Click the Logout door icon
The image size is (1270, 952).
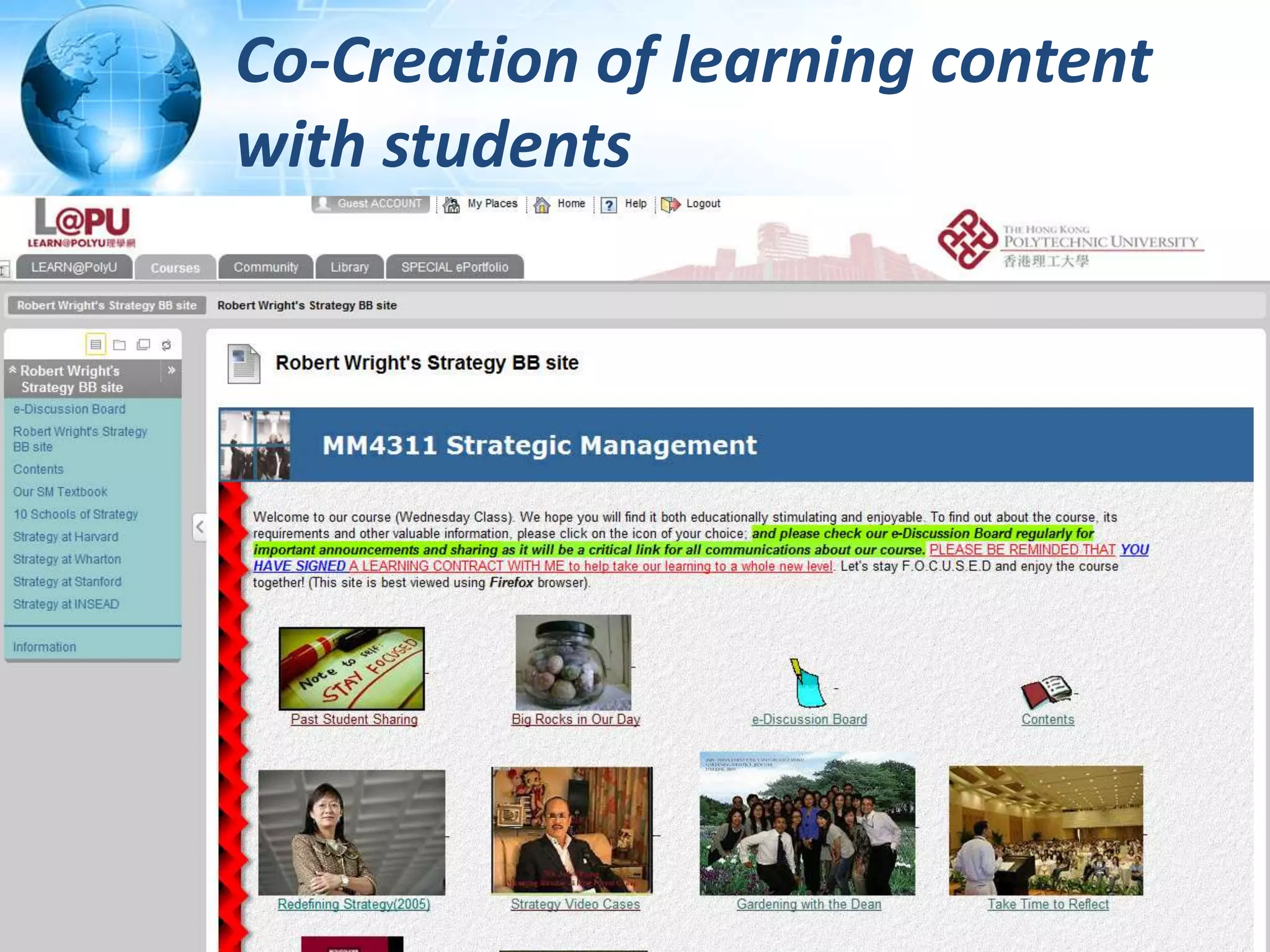[x=670, y=205]
